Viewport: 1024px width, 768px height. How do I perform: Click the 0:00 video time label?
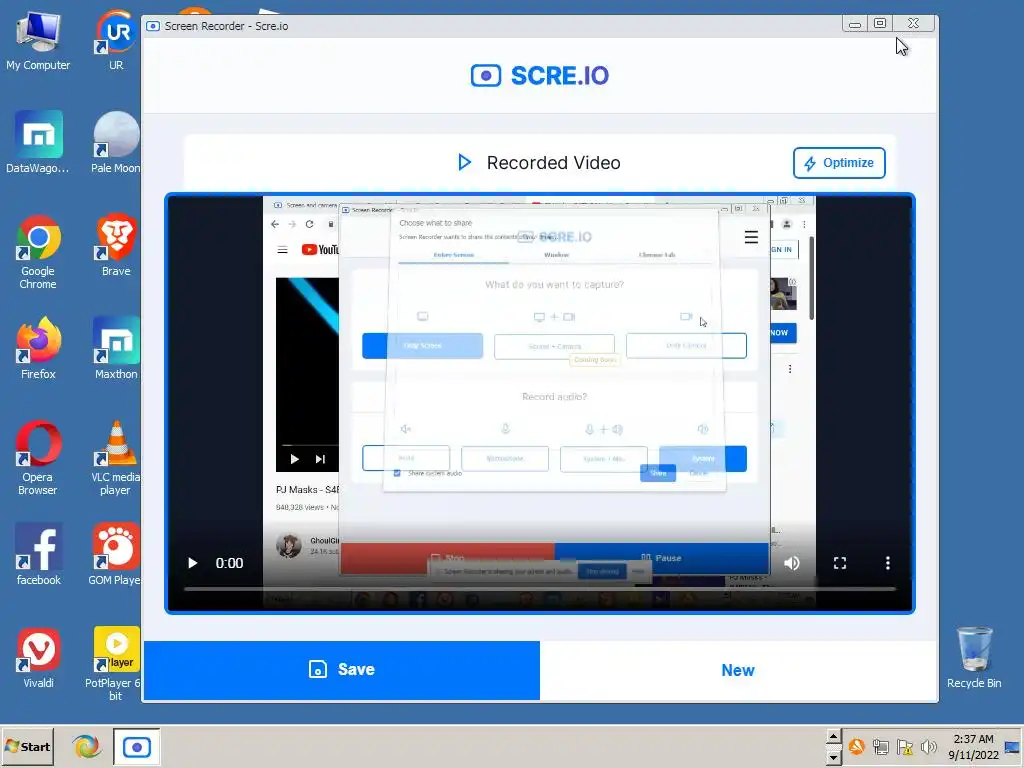click(x=229, y=563)
